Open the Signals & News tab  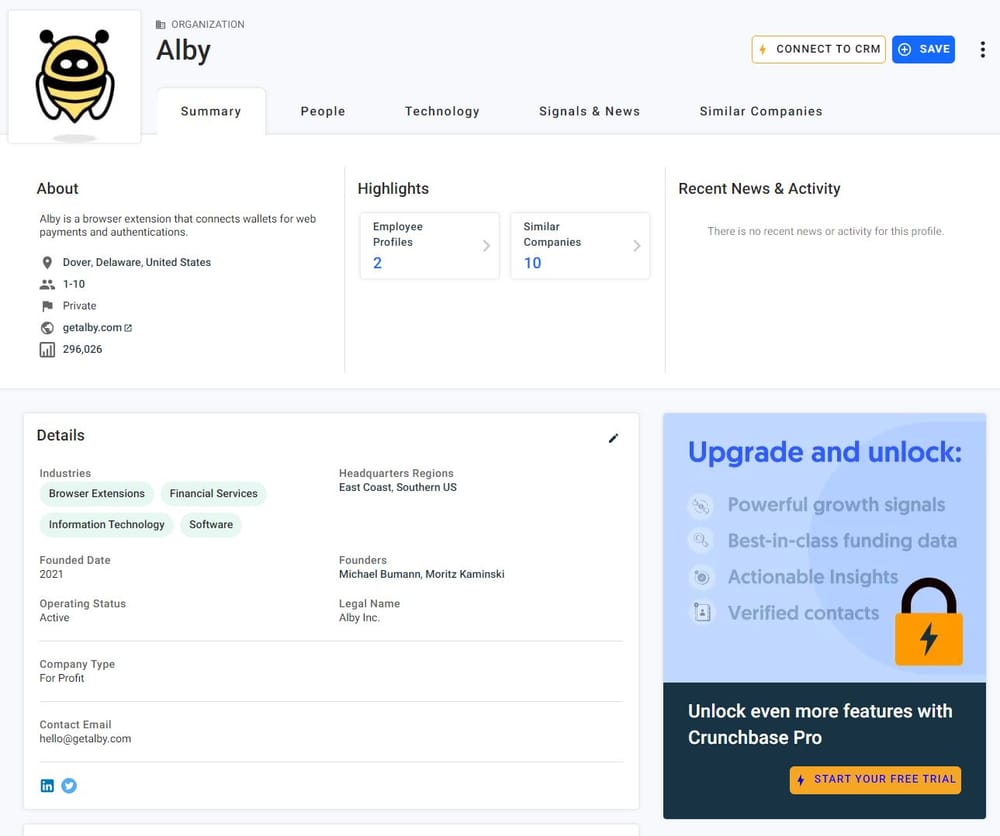pyautogui.click(x=589, y=111)
